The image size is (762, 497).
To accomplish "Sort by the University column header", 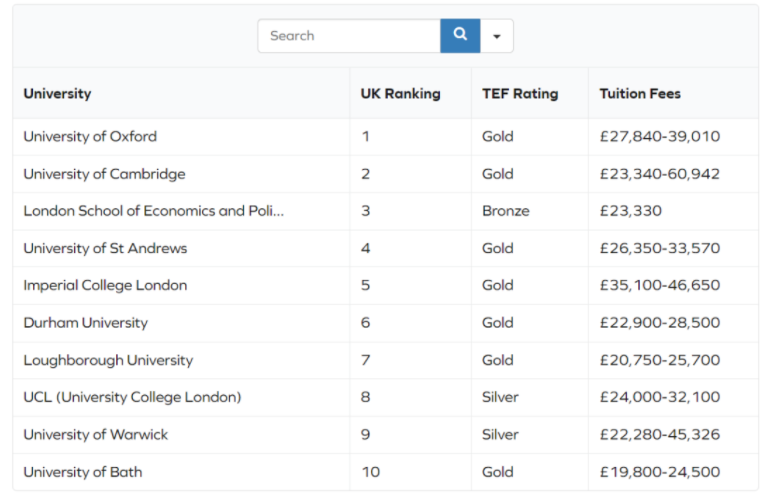I will tap(58, 94).
